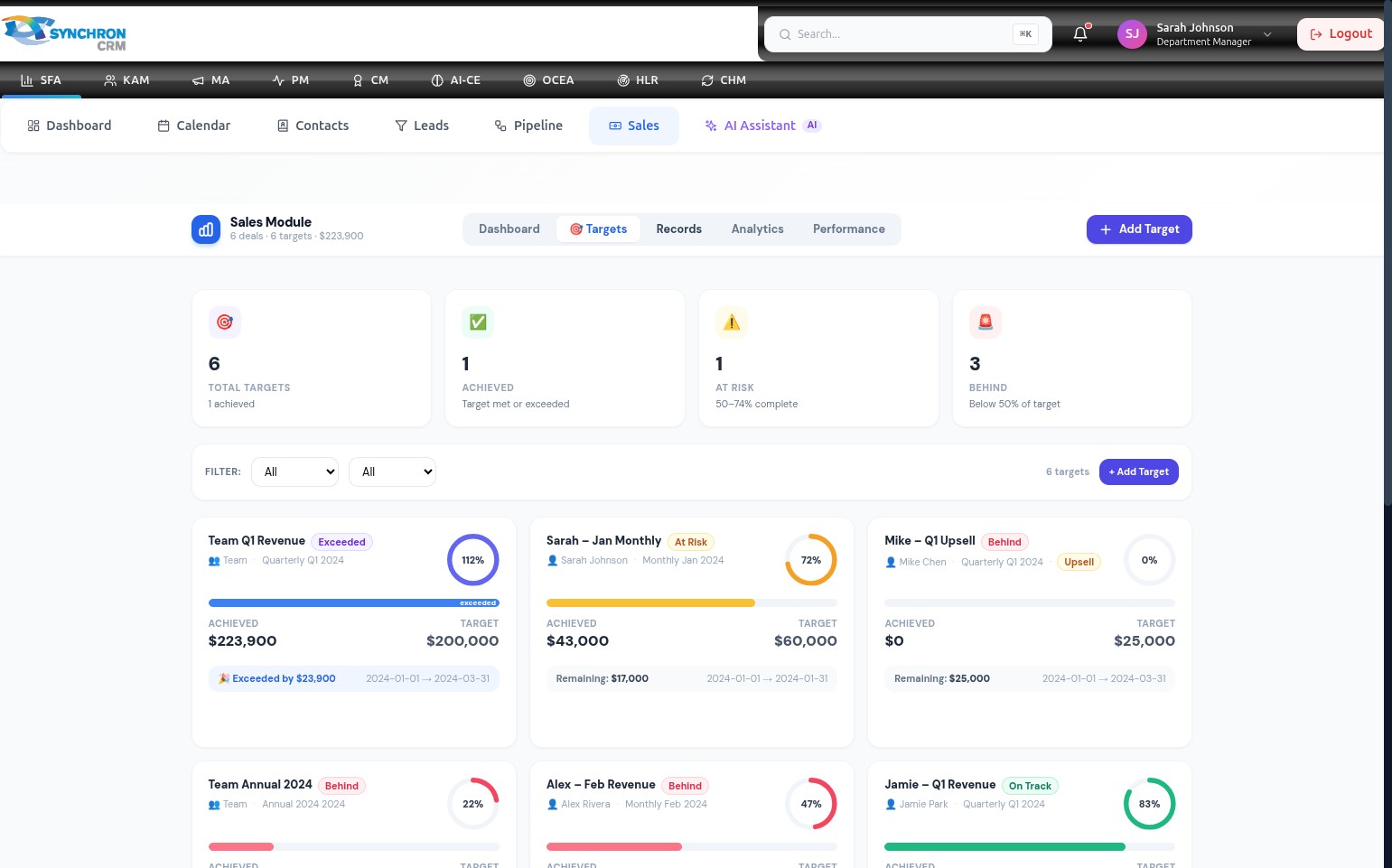Click the siren icon on Behind card
The width and height of the screenshot is (1392, 868).
(986, 322)
